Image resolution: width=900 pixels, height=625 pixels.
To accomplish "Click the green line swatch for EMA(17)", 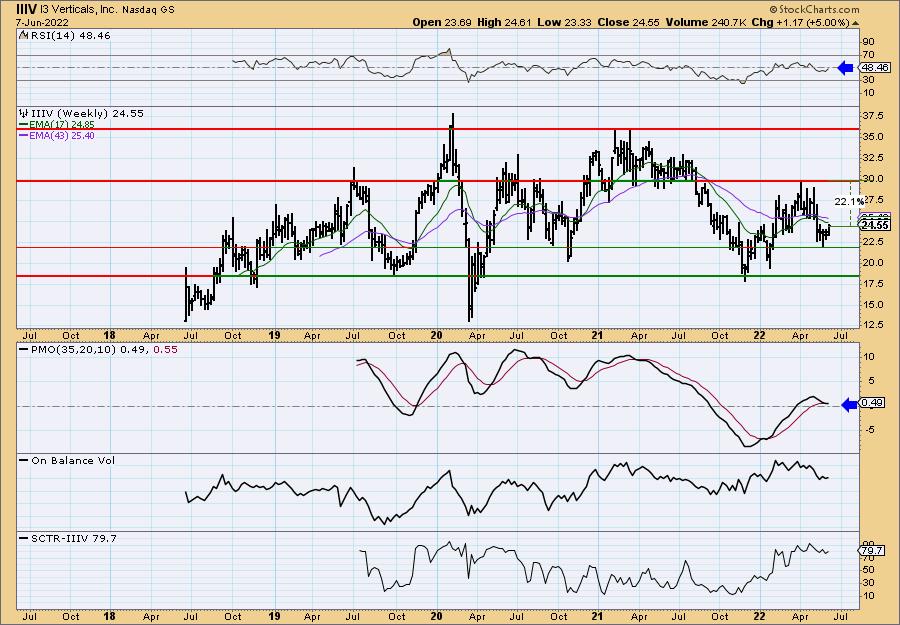I will click(24, 125).
